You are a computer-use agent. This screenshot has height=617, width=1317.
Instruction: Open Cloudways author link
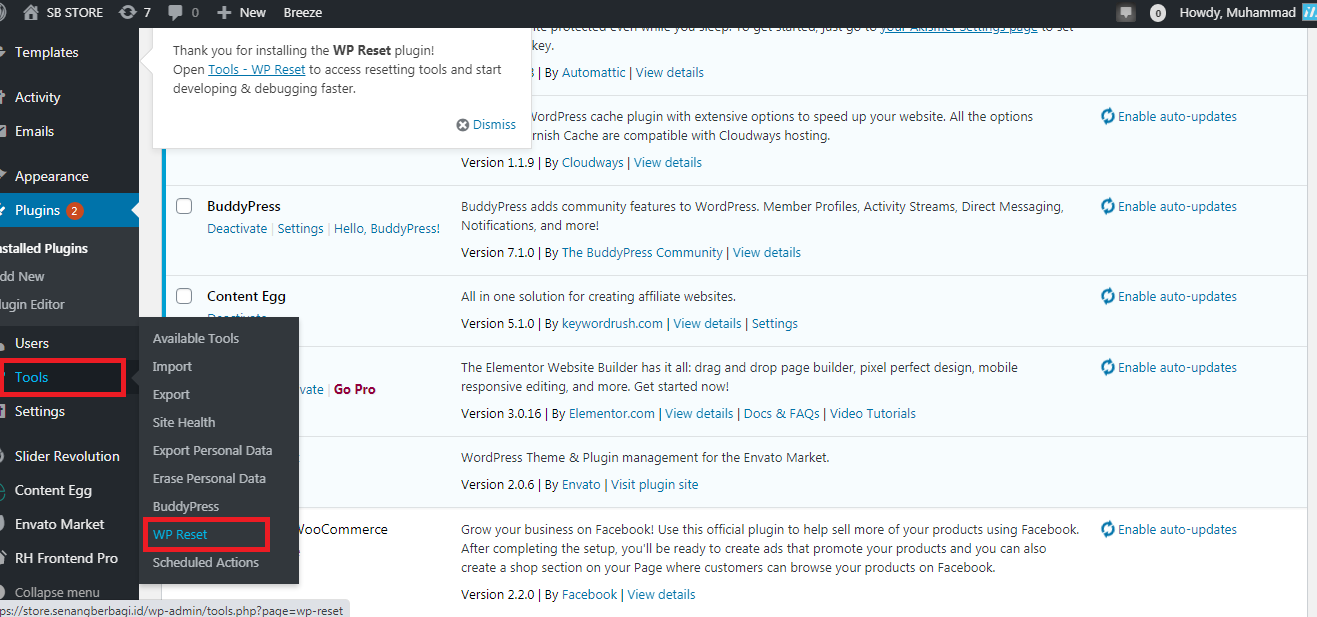pyautogui.click(x=593, y=162)
